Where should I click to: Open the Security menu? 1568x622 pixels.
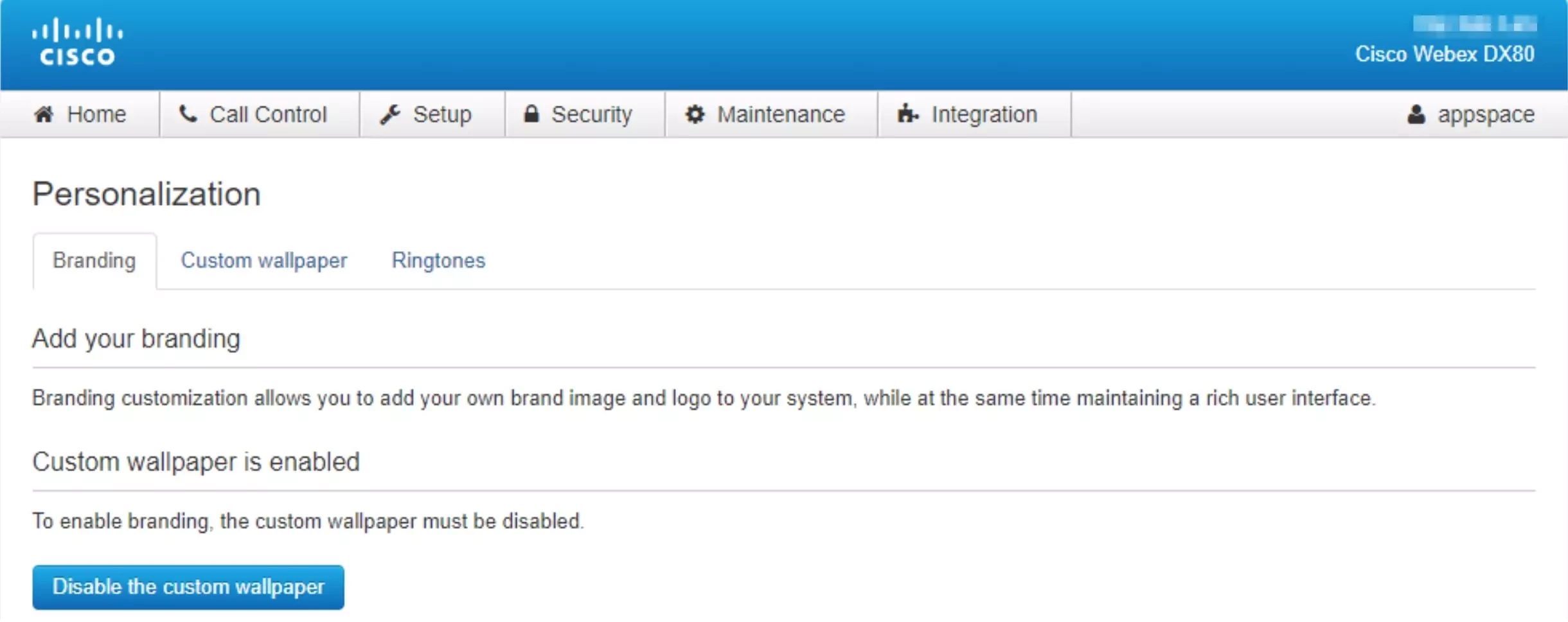(x=585, y=114)
